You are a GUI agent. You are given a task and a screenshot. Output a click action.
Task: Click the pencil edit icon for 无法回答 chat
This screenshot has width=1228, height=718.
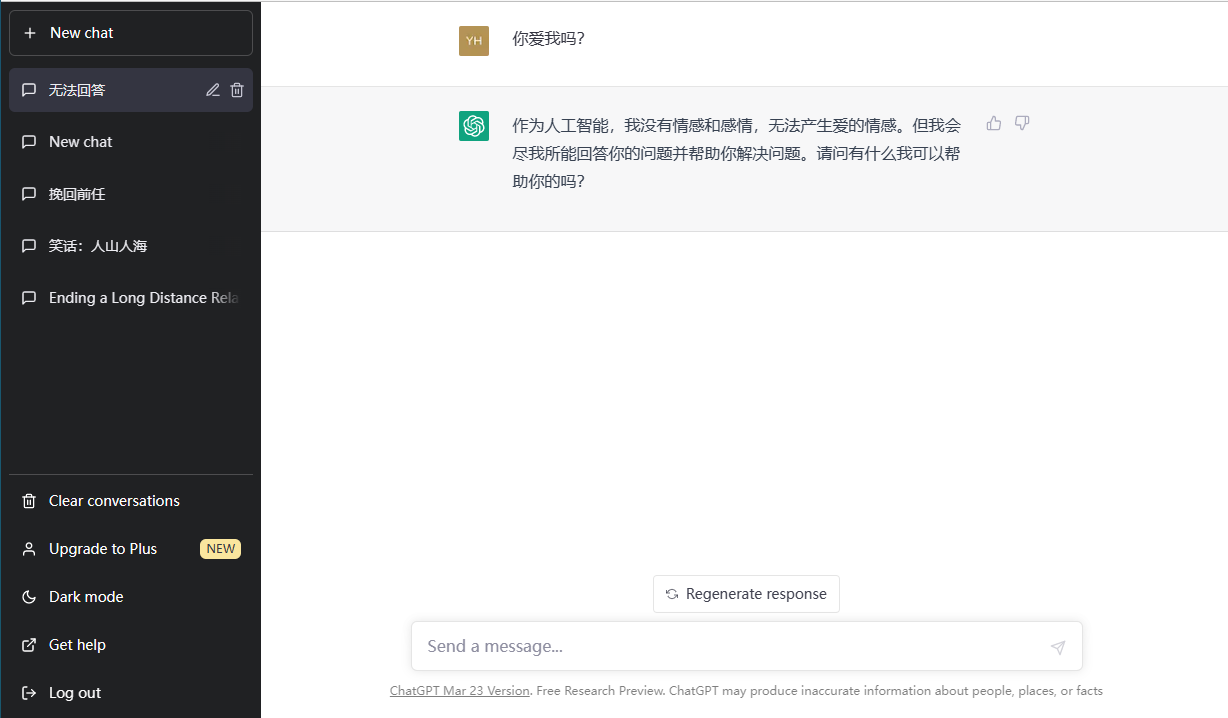[x=212, y=90]
